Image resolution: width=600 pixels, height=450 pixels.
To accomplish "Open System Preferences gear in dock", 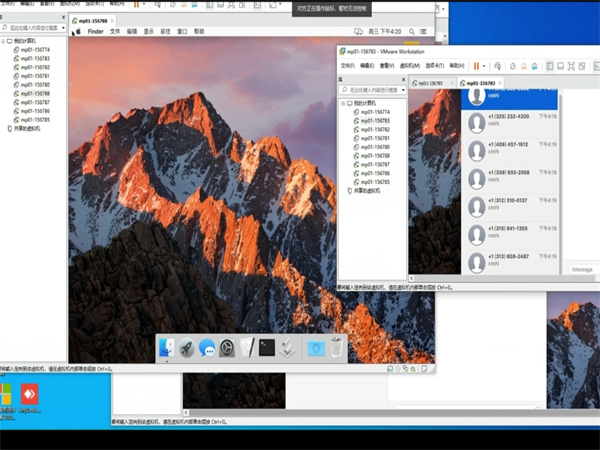I will 228,348.
